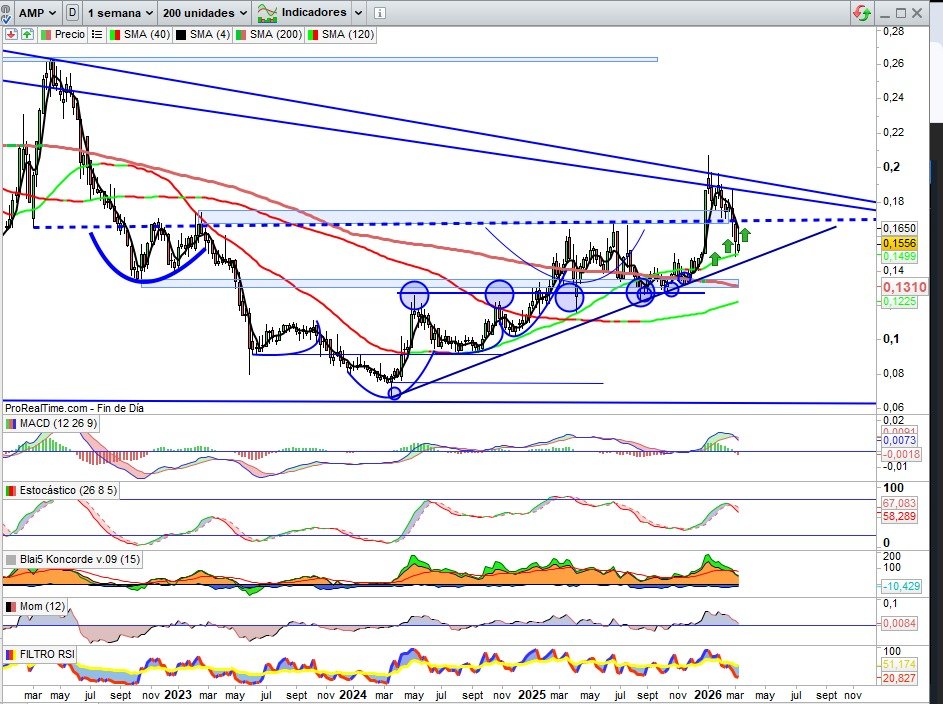Open SMA (200) indicator settings

(x=268, y=34)
